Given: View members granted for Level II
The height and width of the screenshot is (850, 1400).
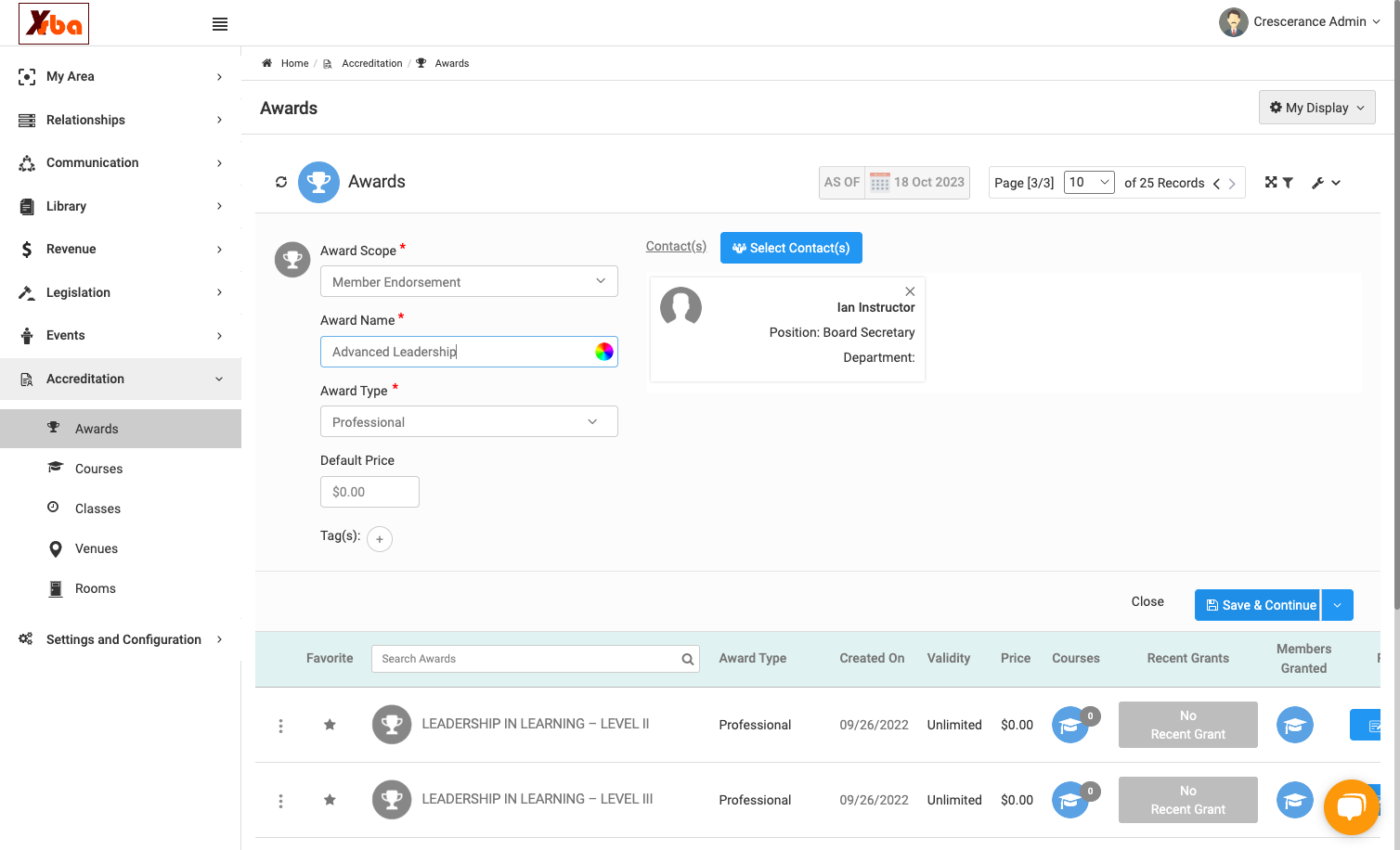Looking at the screenshot, I should coord(1294,725).
